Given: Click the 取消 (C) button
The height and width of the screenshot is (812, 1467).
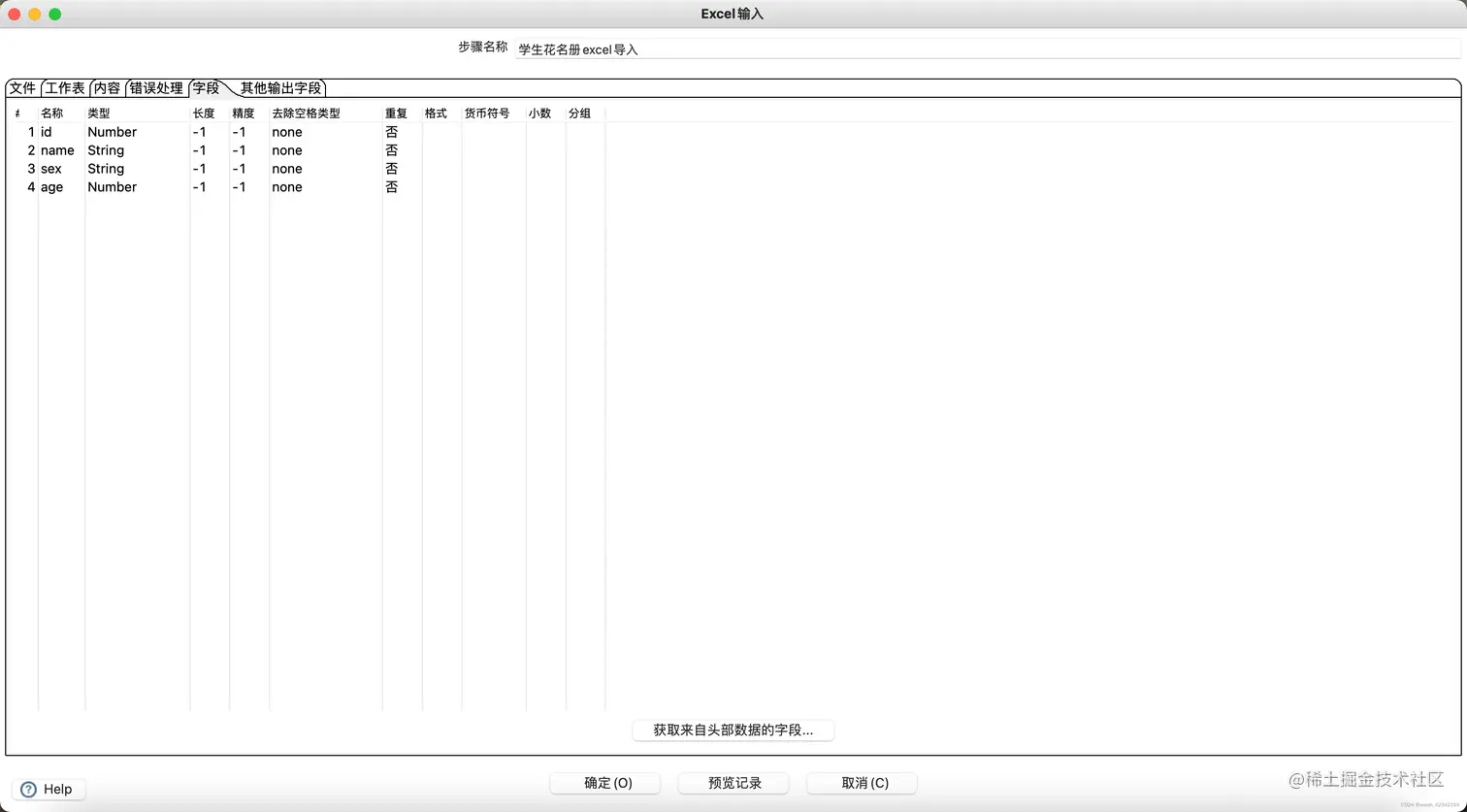Looking at the screenshot, I should click(x=862, y=783).
